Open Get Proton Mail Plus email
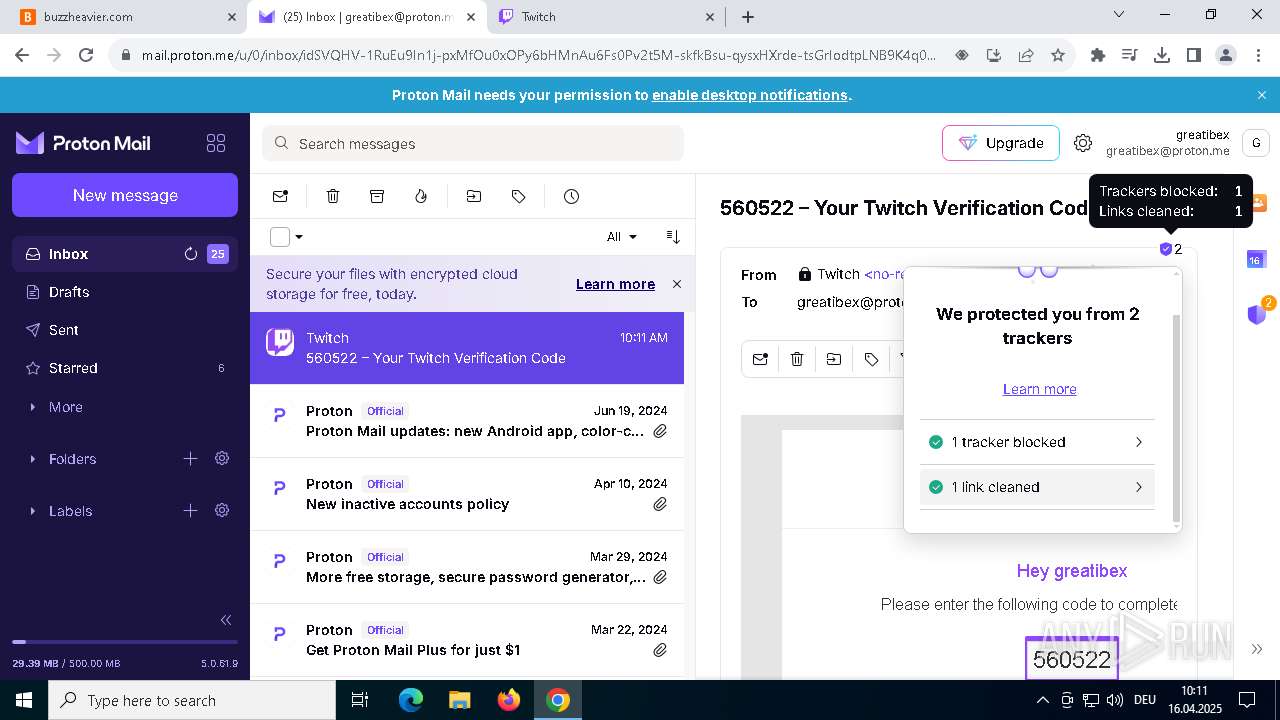This screenshot has width=1280, height=720. pyautogui.click(x=467, y=640)
